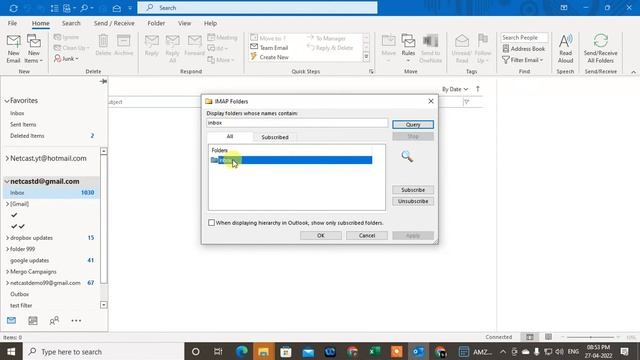640x360 pixels.
Task: Collapse the netcastd@gmail.com account
Action: (x=7, y=181)
